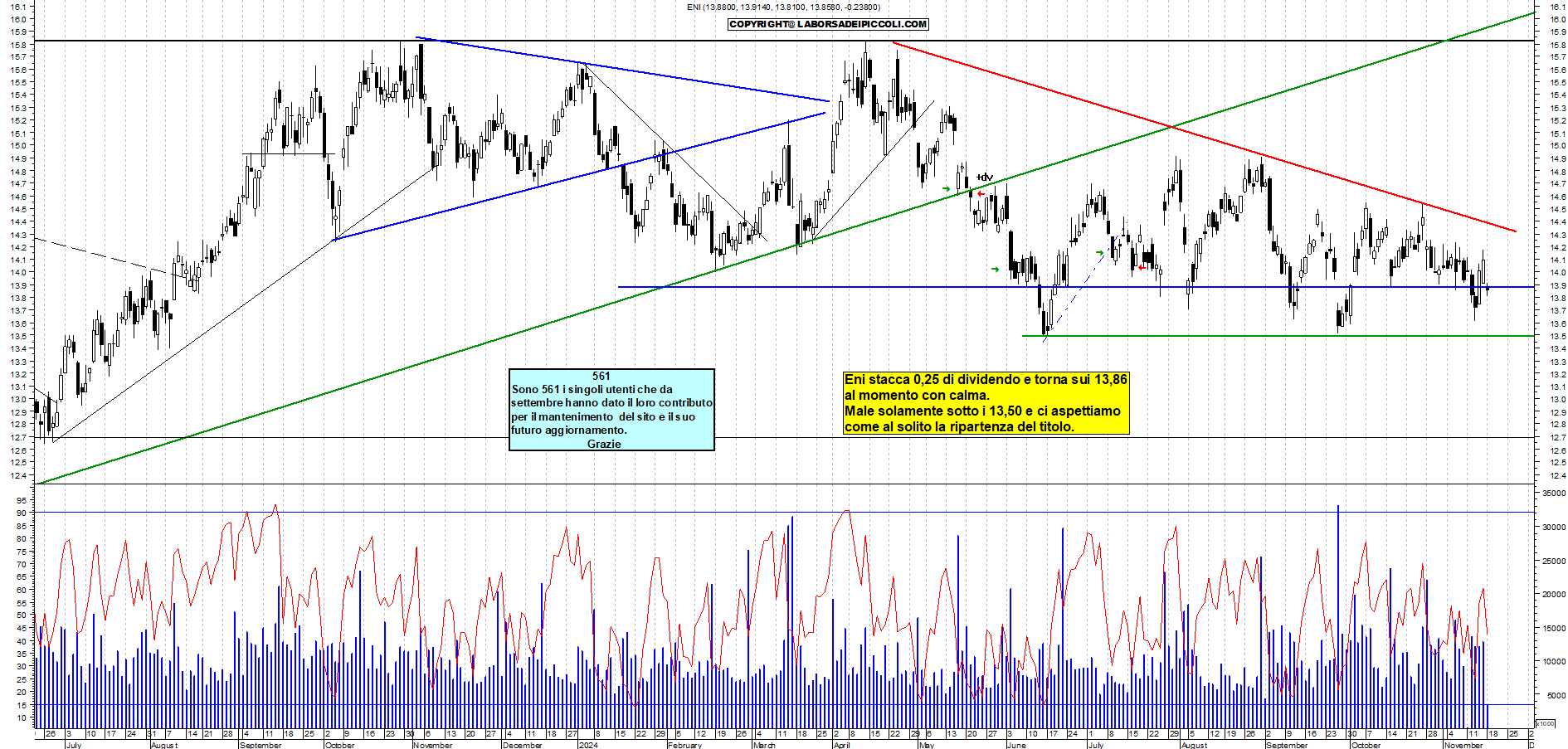Click the '30000' volume scale value

[x=1554, y=527]
